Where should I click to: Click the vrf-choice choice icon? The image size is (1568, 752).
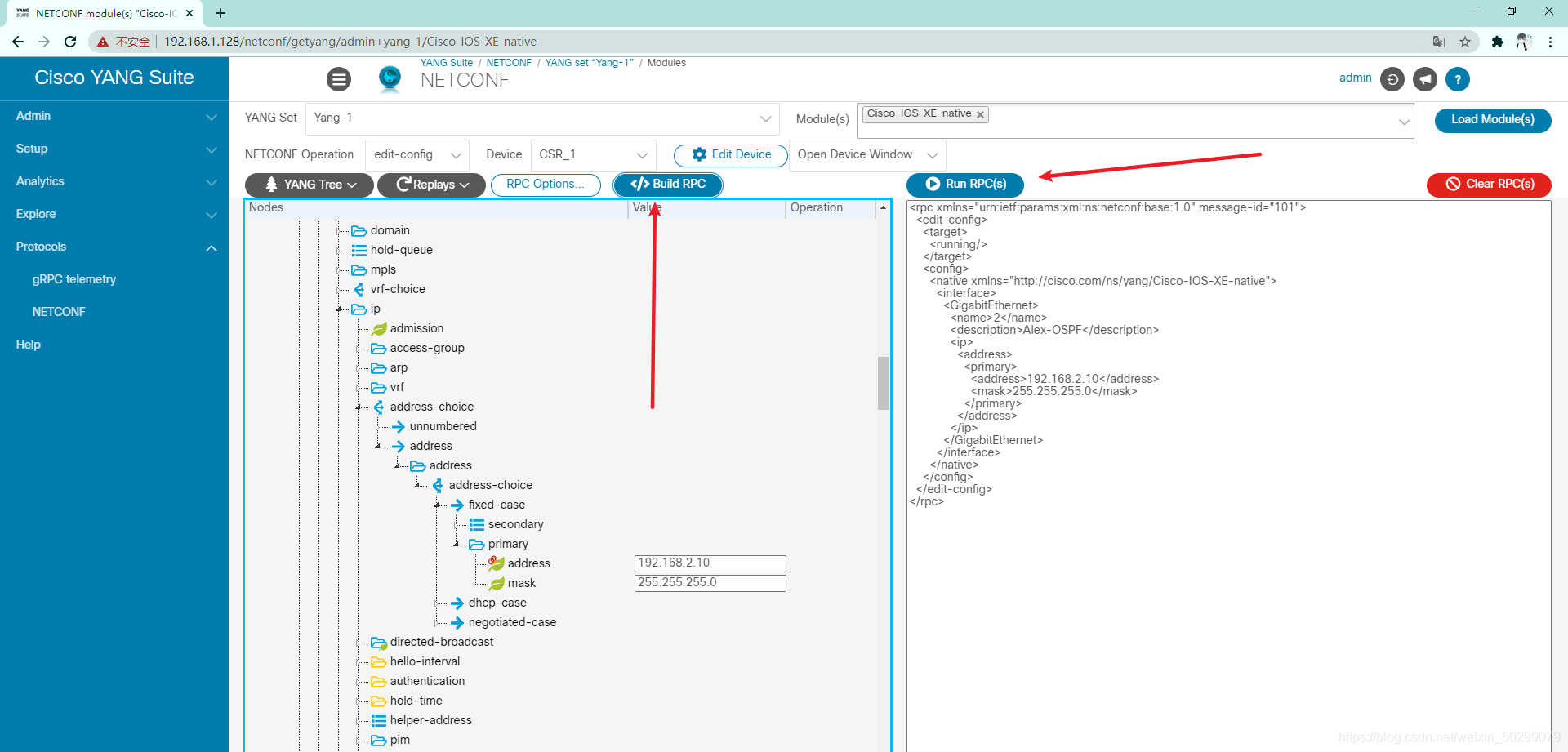[359, 290]
